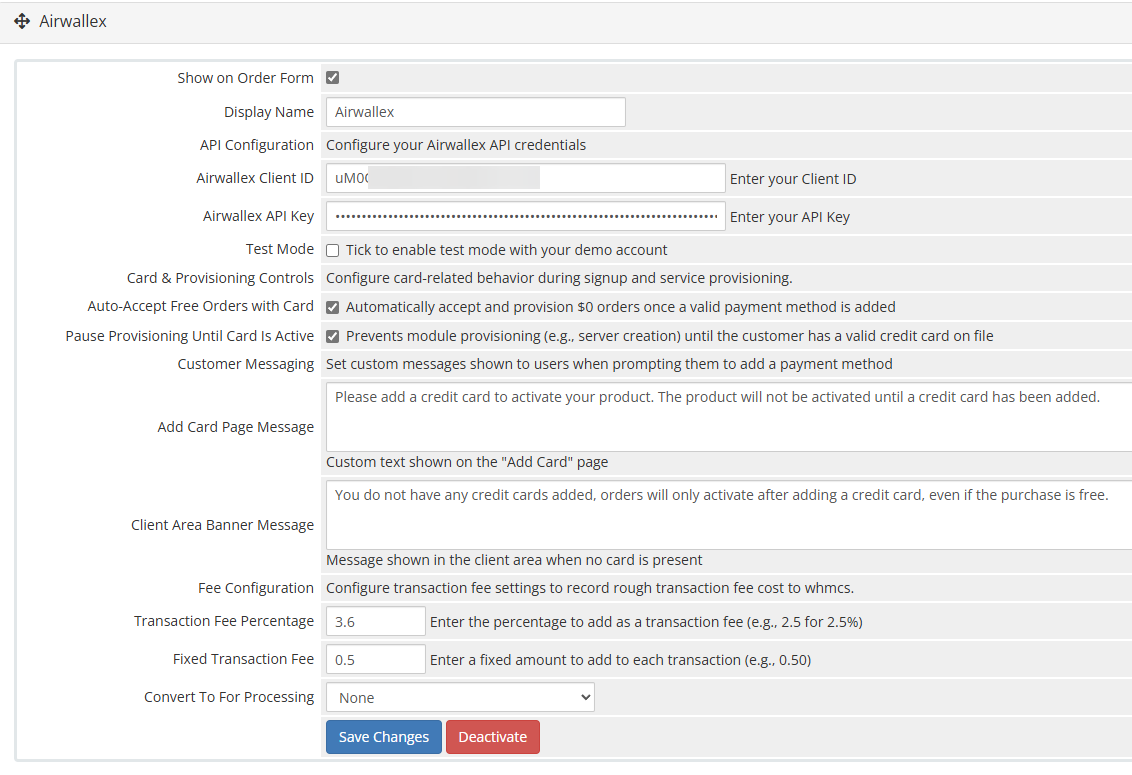The width and height of the screenshot is (1132, 775).
Task: Focus the Airwallex Client ID field
Action: pos(525,178)
